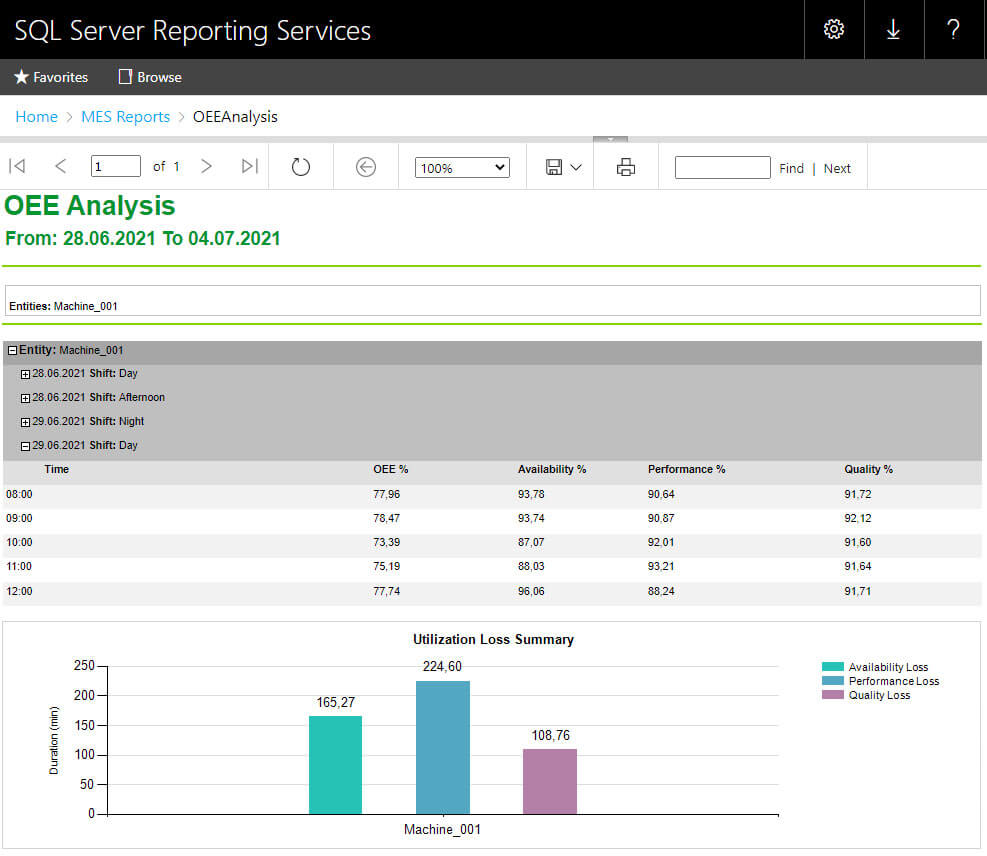Click the Performance Loss blue bar
The width and height of the screenshot is (987, 856).
click(443, 747)
